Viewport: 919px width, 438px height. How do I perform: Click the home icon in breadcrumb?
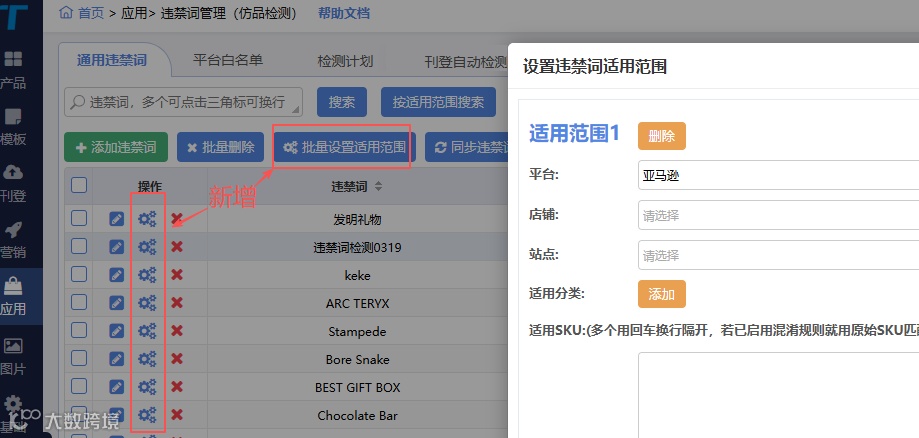pyautogui.click(x=66, y=12)
